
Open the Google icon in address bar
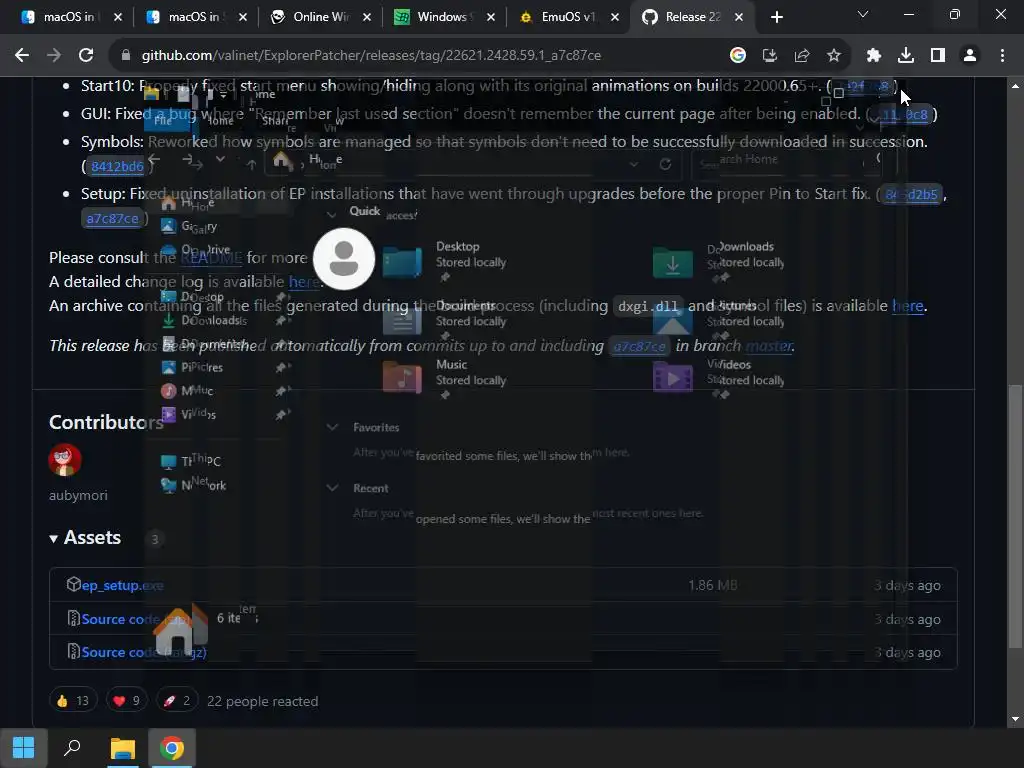[738, 56]
